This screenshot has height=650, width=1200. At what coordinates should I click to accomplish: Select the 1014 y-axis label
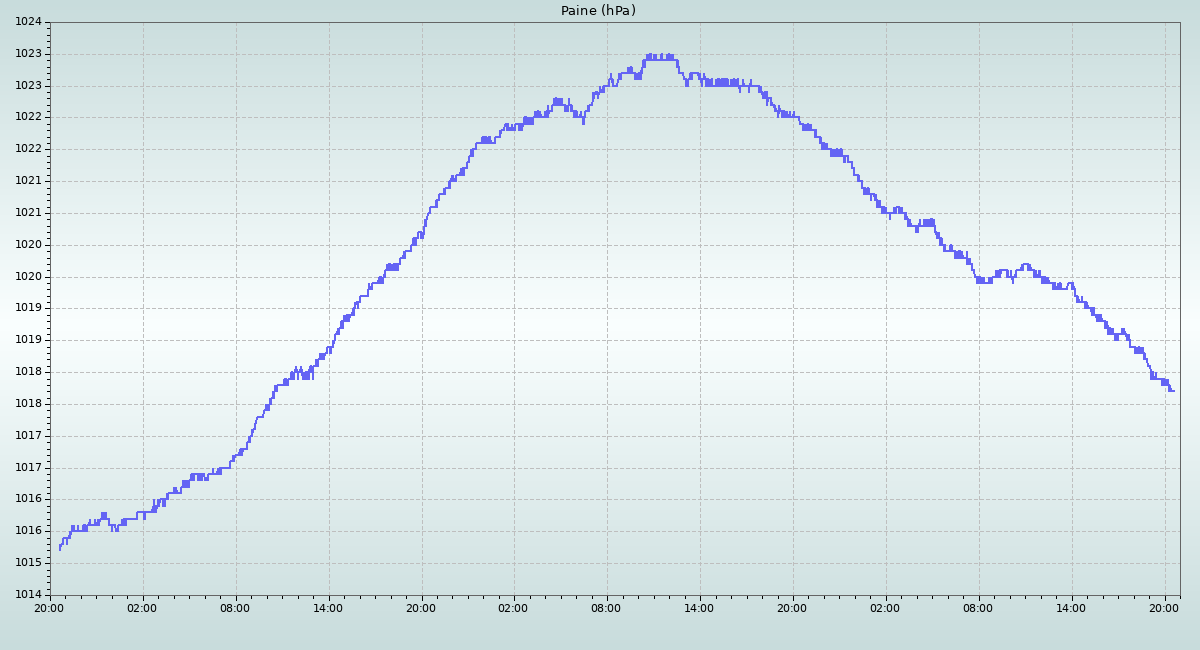click(x=29, y=594)
